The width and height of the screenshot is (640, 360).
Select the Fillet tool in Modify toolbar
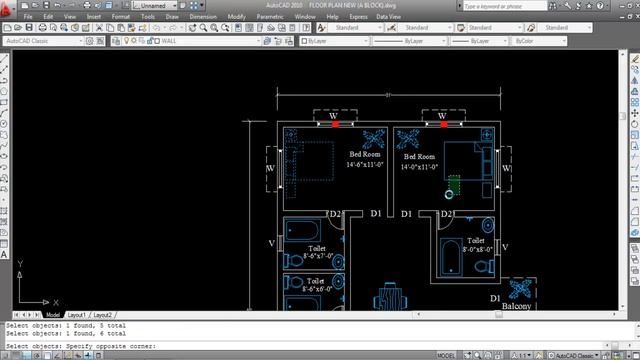pyautogui.click(x=635, y=222)
